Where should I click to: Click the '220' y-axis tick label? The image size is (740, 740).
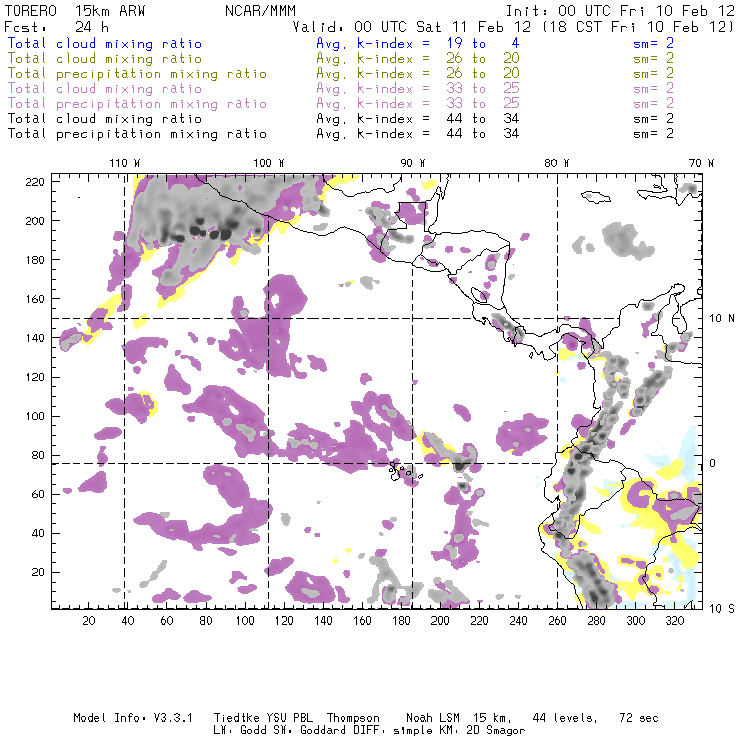pyautogui.click(x=35, y=182)
